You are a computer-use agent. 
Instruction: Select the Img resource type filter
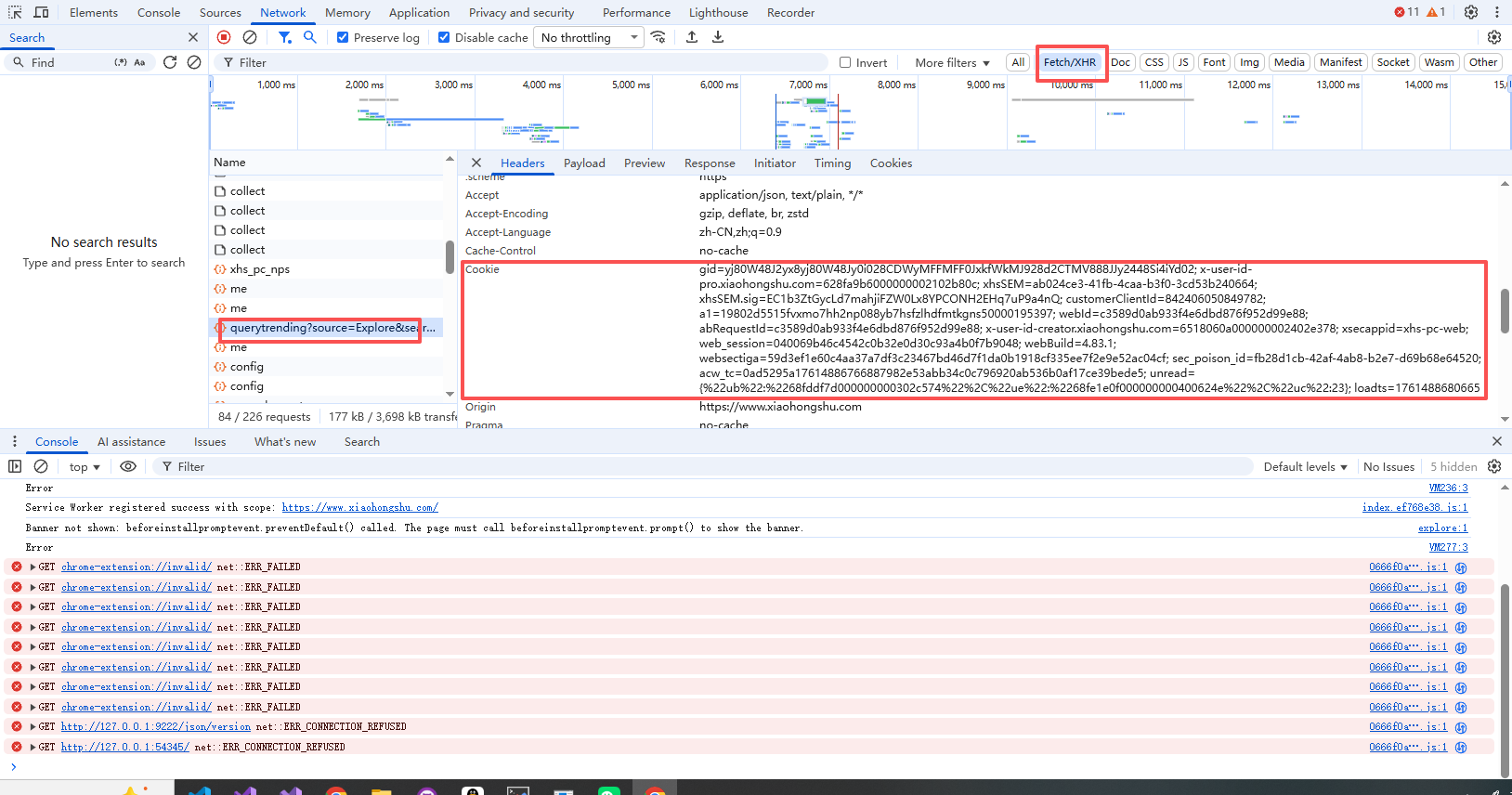1249,62
